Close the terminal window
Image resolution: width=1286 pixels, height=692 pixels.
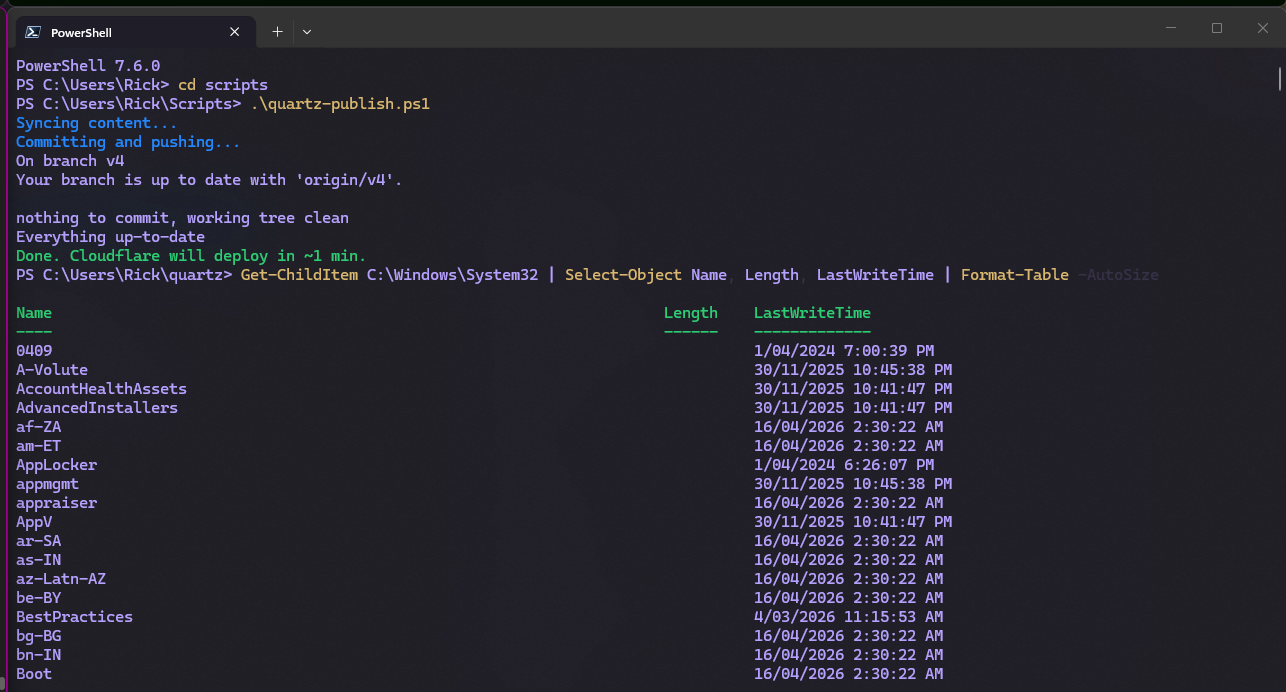(x=1262, y=29)
